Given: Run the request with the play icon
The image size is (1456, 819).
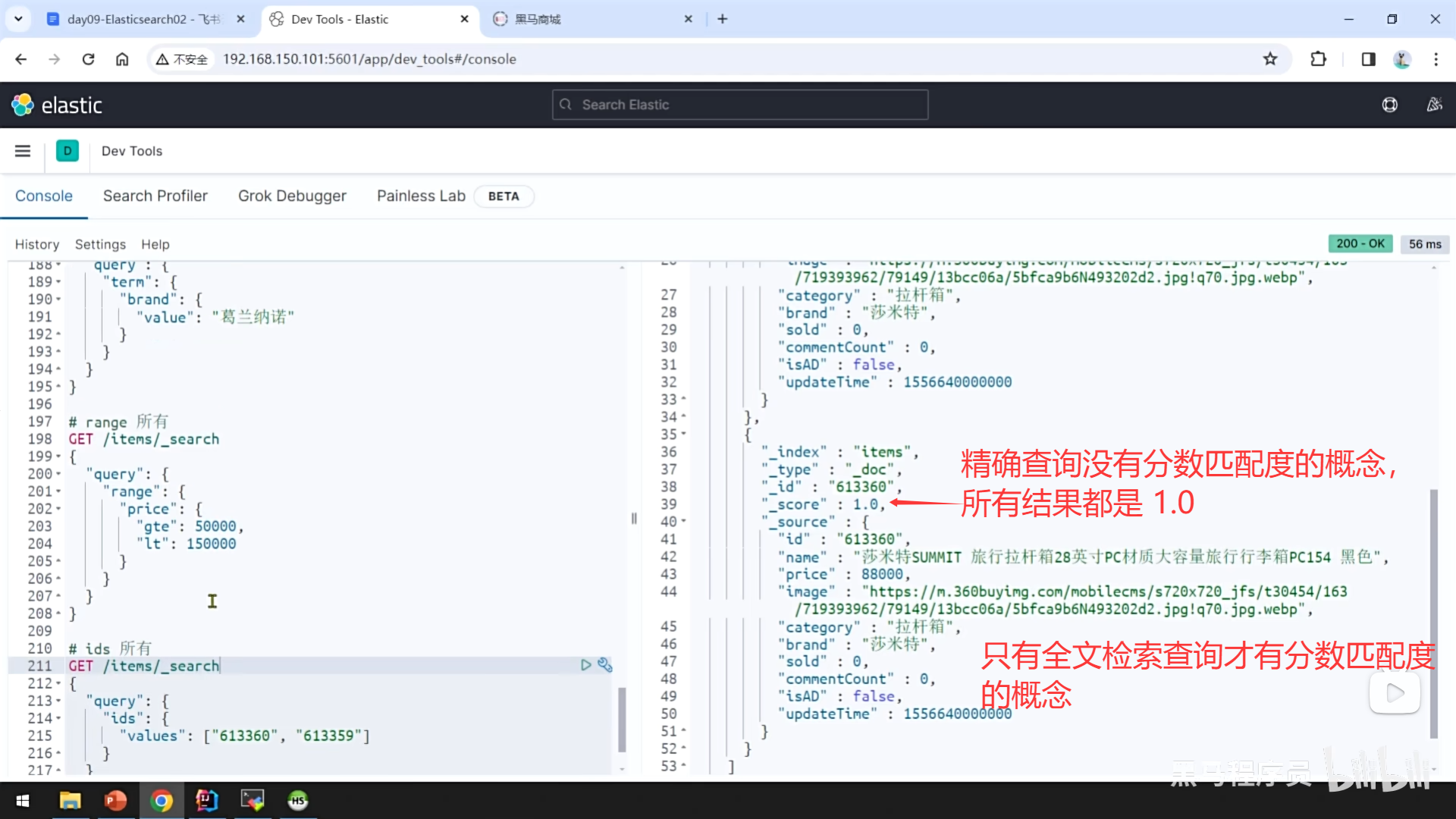Looking at the screenshot, I should pos(585,665).
